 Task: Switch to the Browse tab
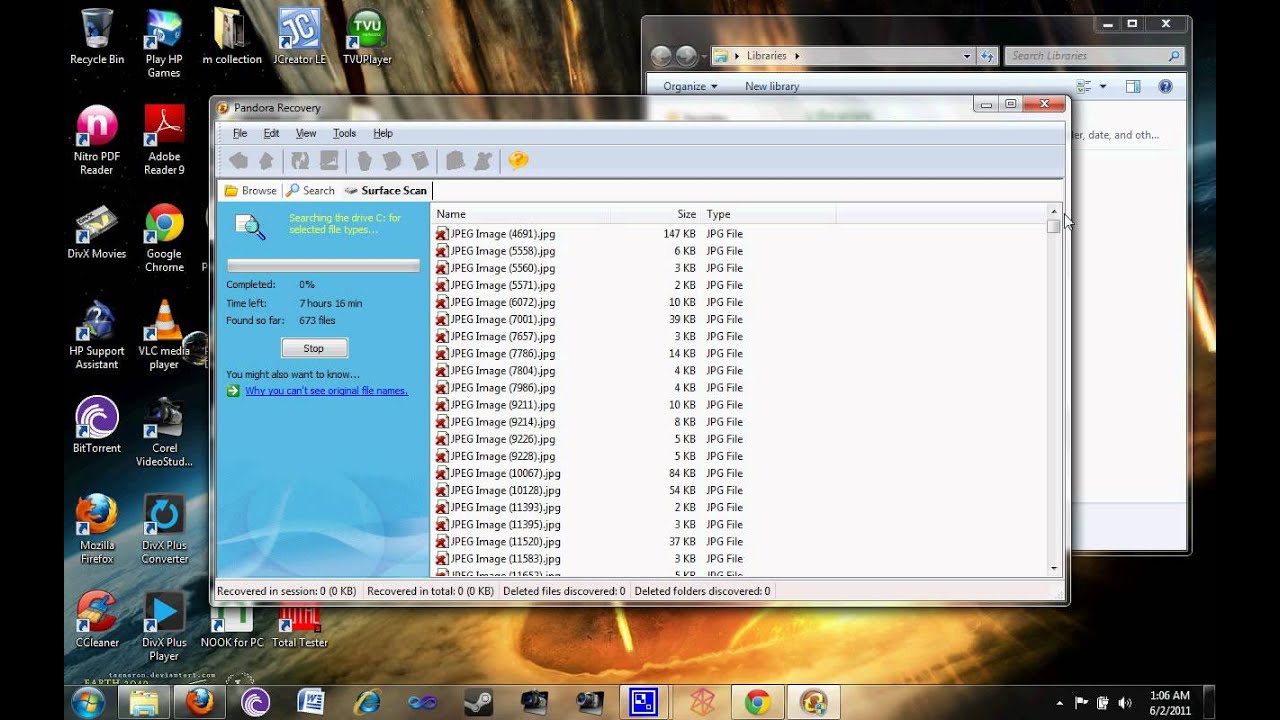250,190
